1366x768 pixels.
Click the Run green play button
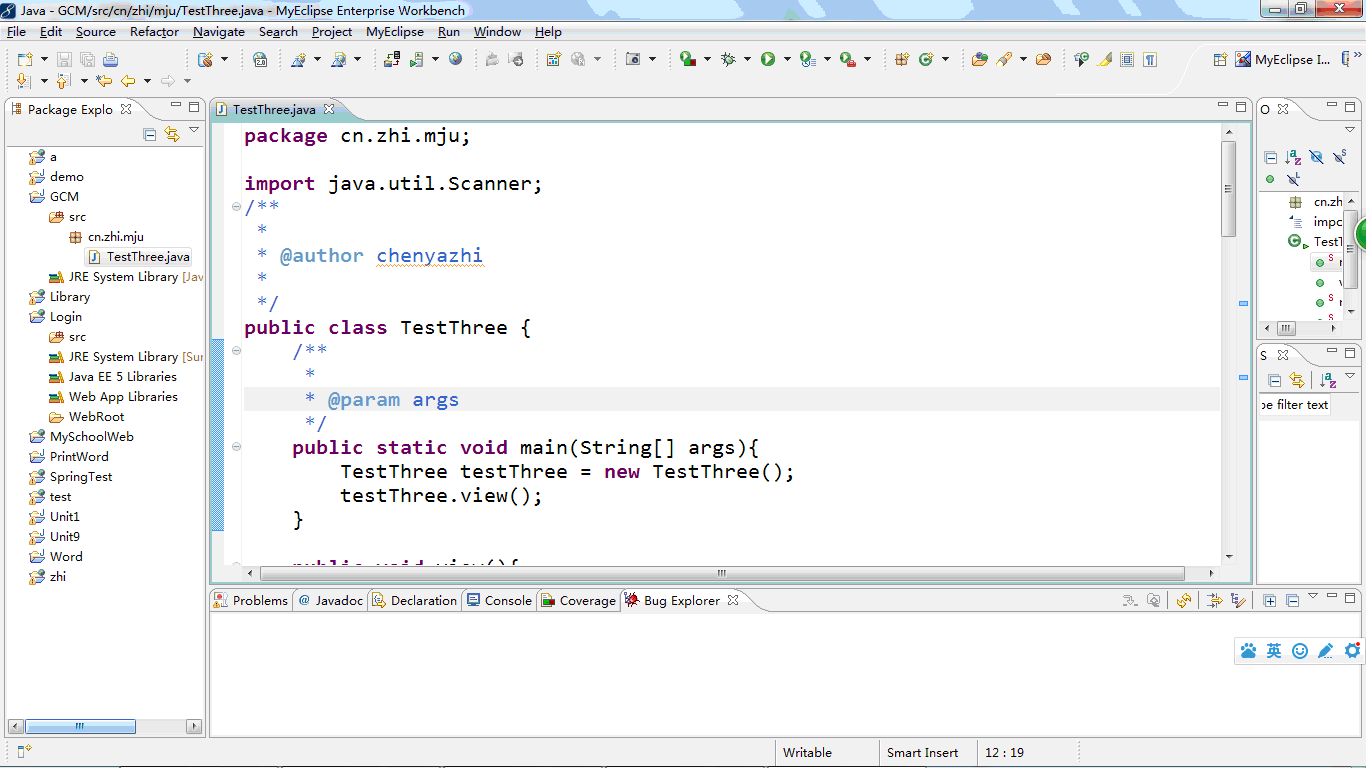[768, 59]
